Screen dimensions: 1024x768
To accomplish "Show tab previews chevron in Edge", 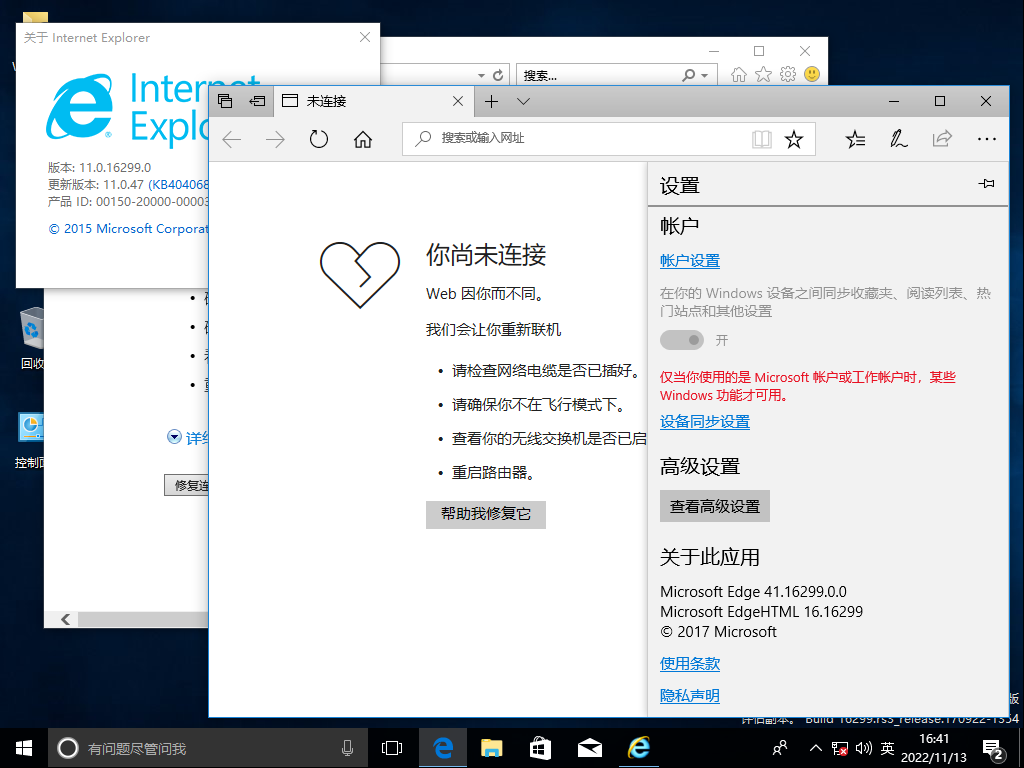I will [x=523, y=101].
